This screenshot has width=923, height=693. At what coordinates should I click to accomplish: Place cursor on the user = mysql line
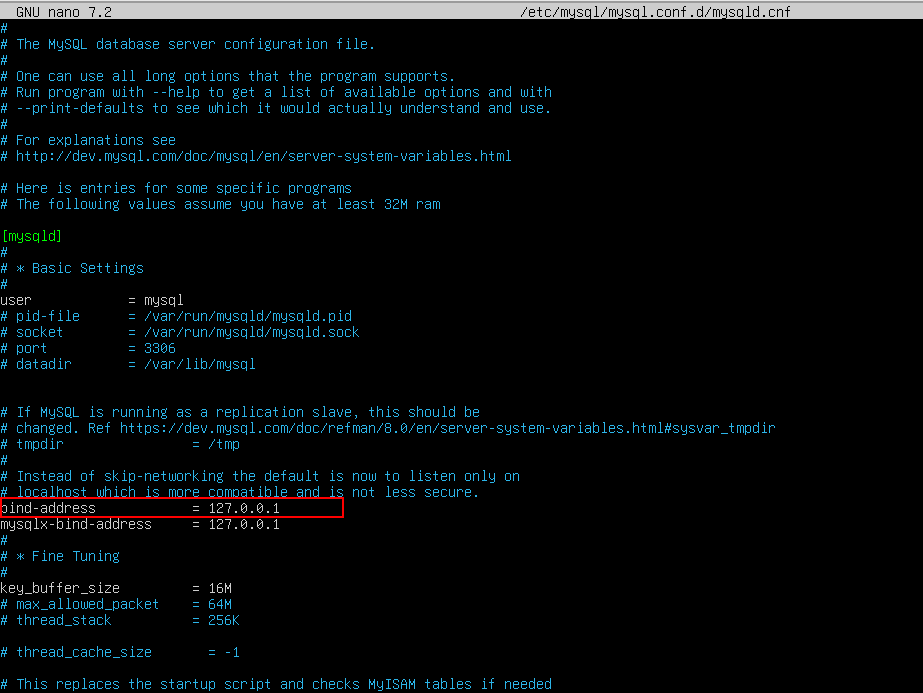tap(92, 300)
